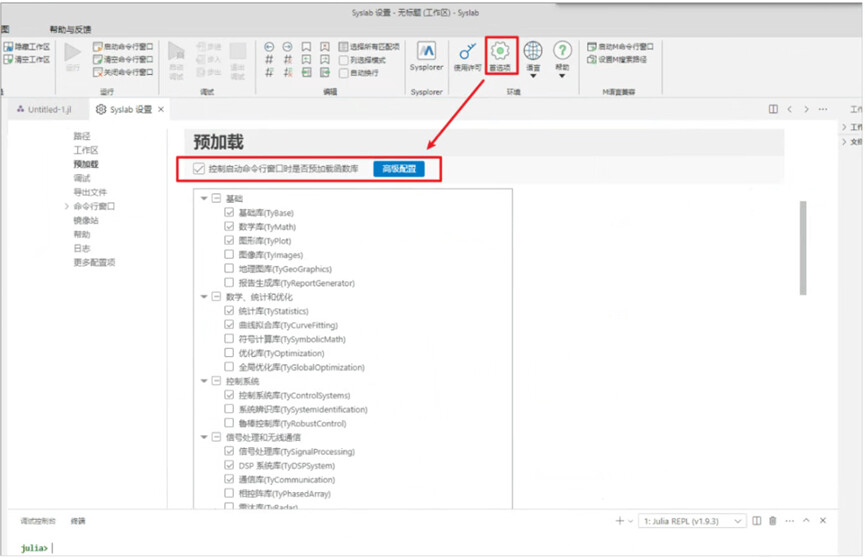Click 关闭命令行窗口 in the ribbon
The image size is (865, 558).
123,72
